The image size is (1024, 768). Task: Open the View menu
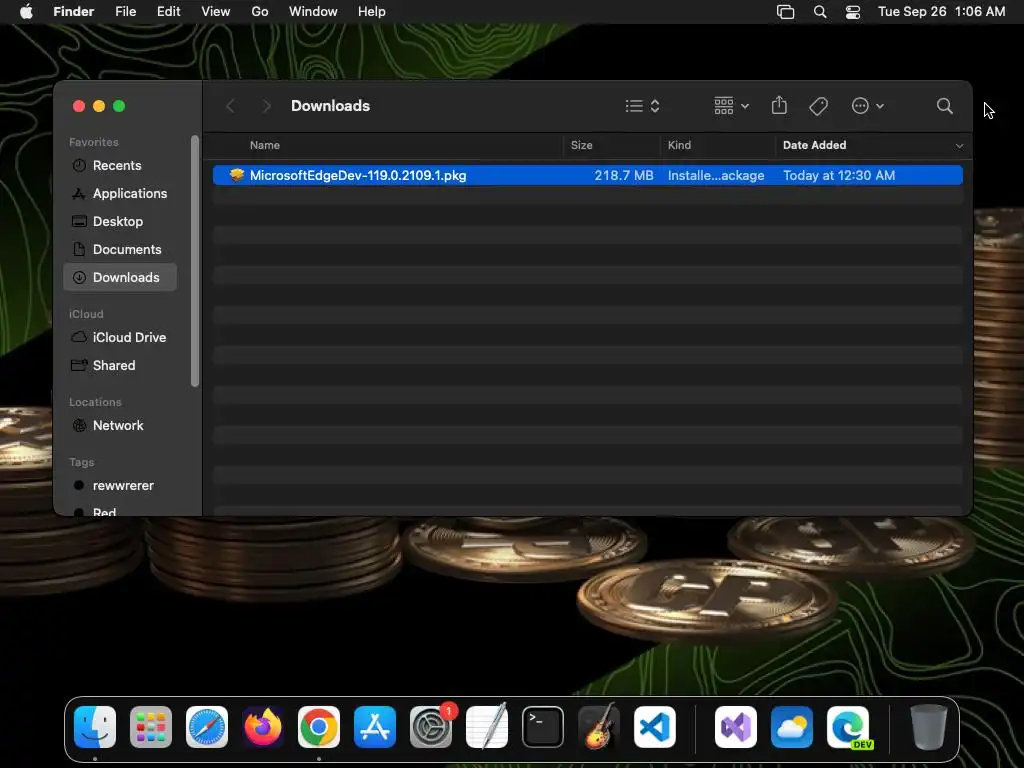pos(216,12)
